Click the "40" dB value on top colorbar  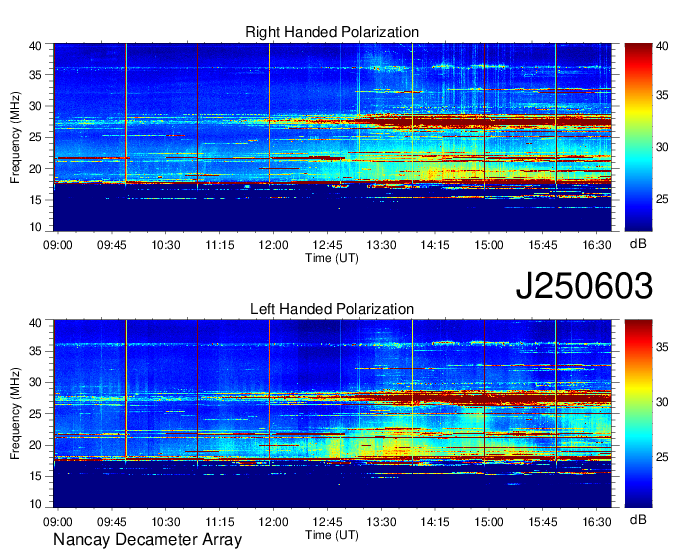pos(662,46)
